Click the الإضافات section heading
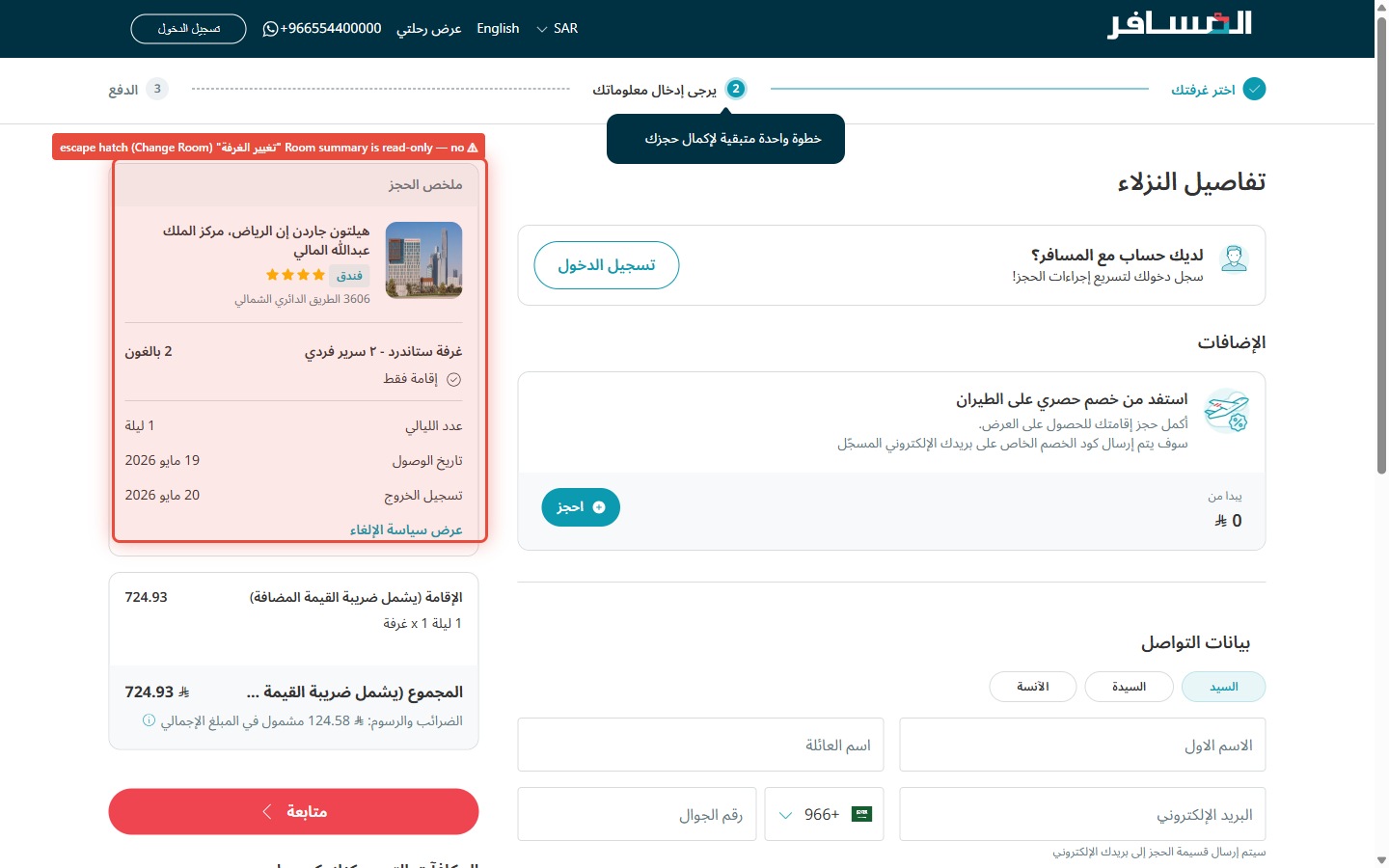Screen dimensions: 1389x868 click(1232, 343)
